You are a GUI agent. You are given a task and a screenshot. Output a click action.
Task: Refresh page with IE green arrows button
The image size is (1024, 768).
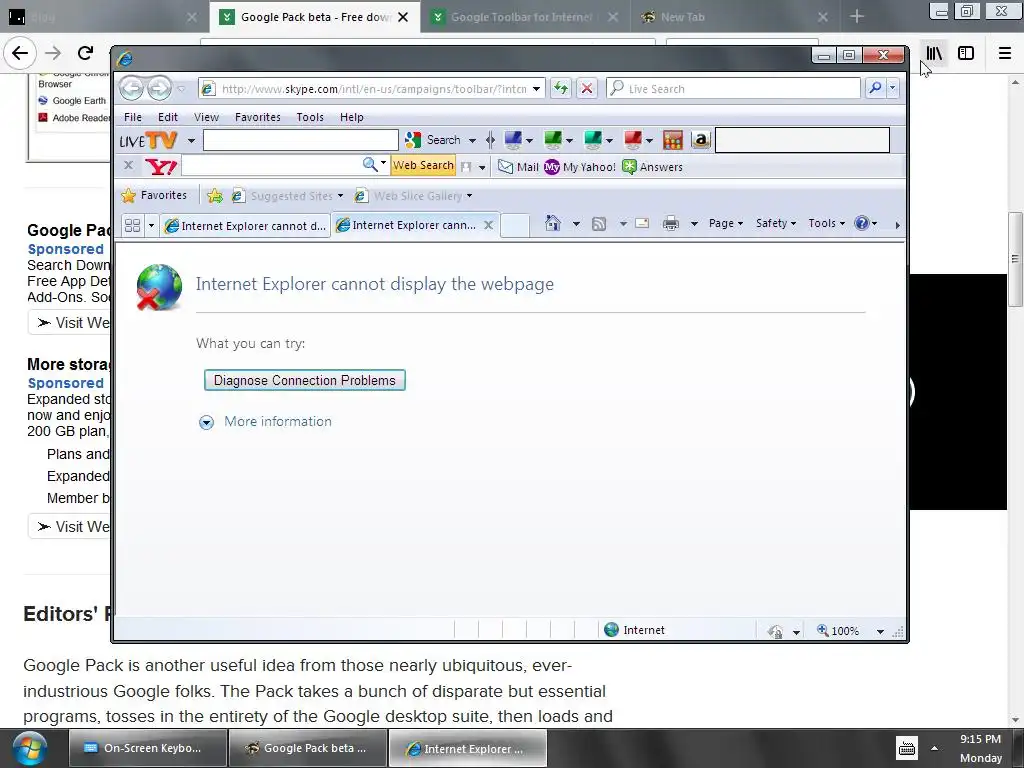click(x=560, y=89)
